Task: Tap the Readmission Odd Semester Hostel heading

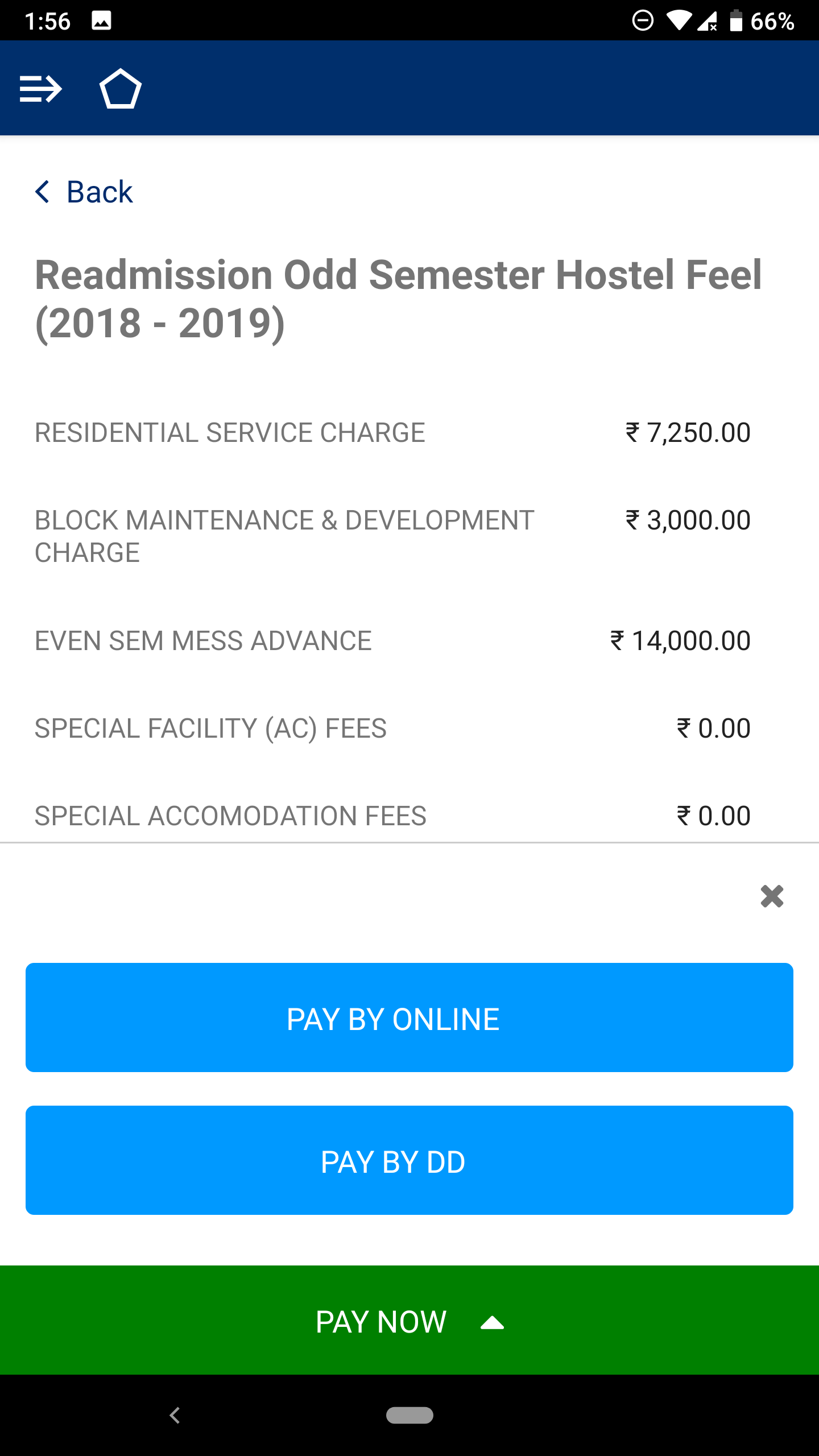Action: pos(398,299)
